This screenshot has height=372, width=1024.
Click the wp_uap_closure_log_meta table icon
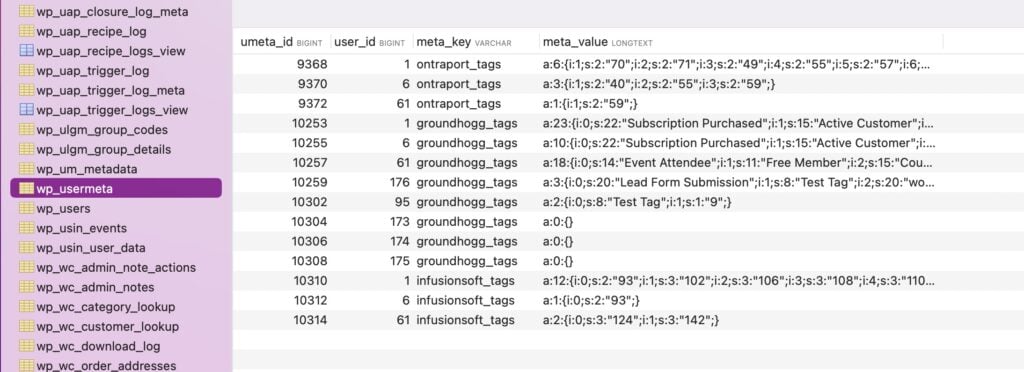click(27, 12)
